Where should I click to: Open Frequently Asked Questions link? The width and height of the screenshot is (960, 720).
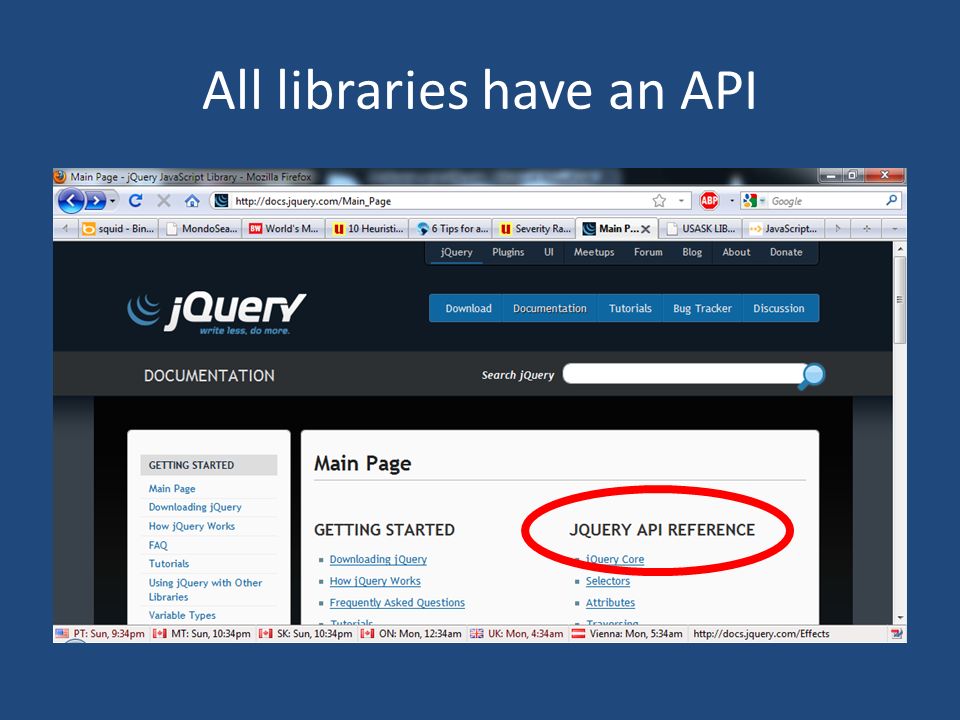coord(397,602)
